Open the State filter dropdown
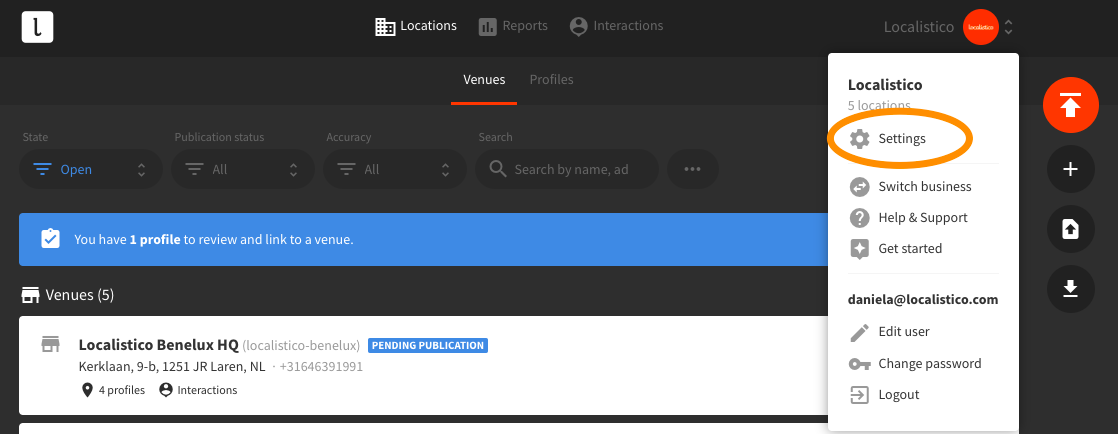The width and height of the screenshot is (1118, 434). tap(91, 170)
